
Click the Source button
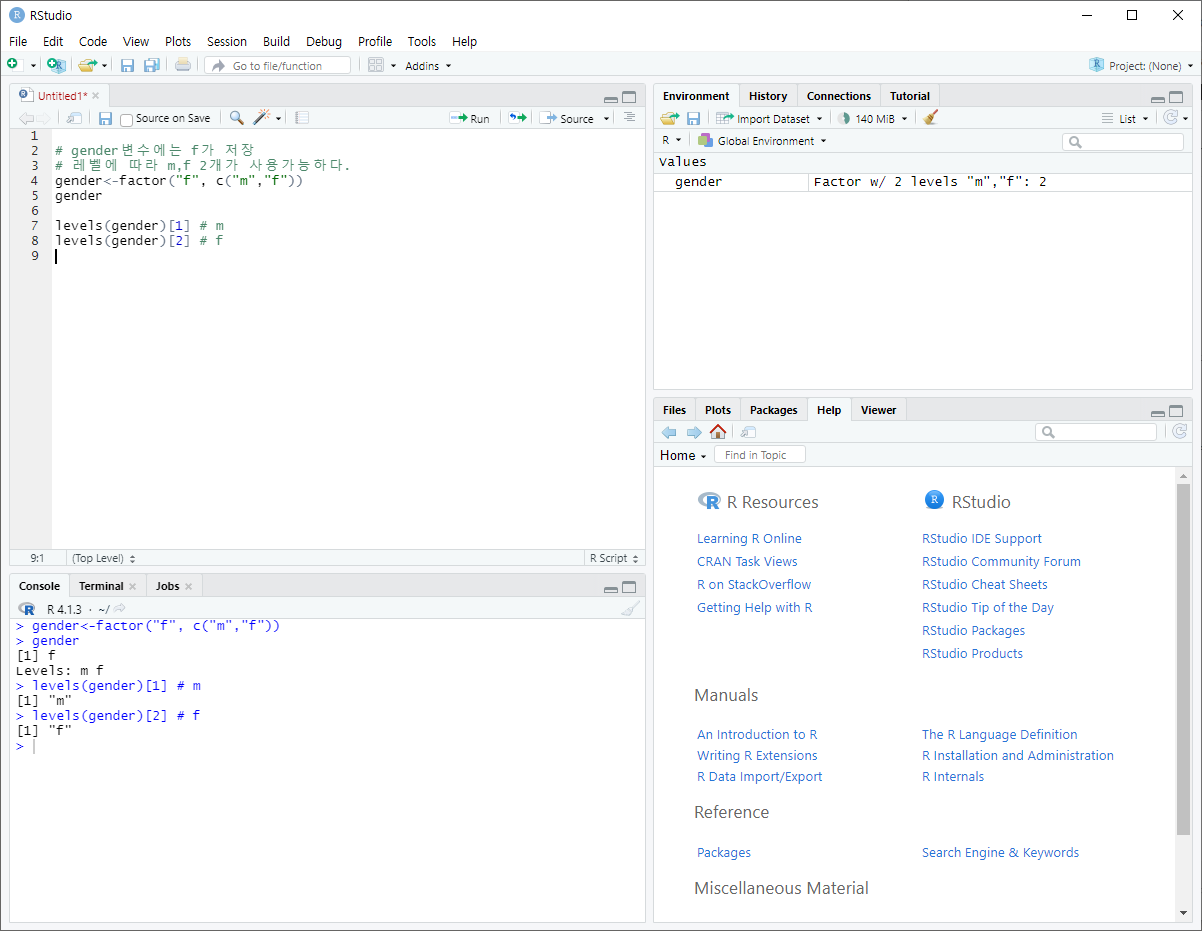point(568,118)
